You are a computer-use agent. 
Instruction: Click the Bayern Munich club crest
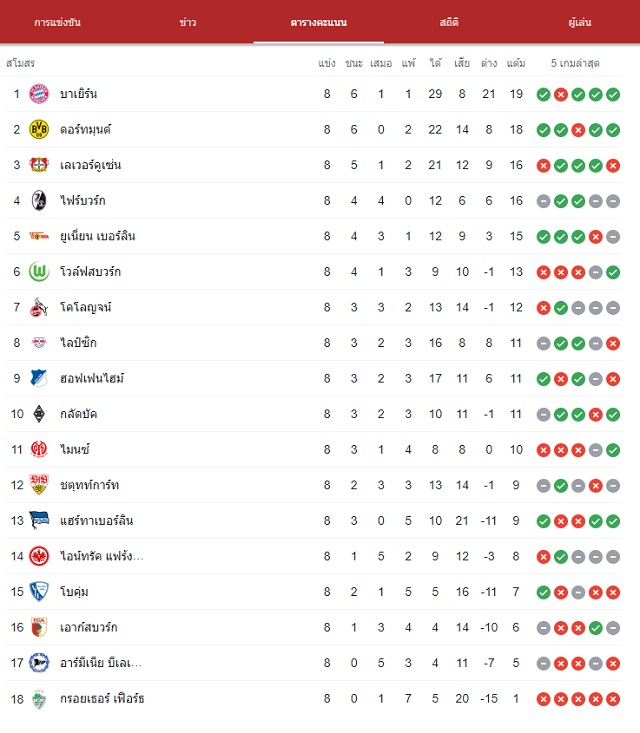[39, 94]
